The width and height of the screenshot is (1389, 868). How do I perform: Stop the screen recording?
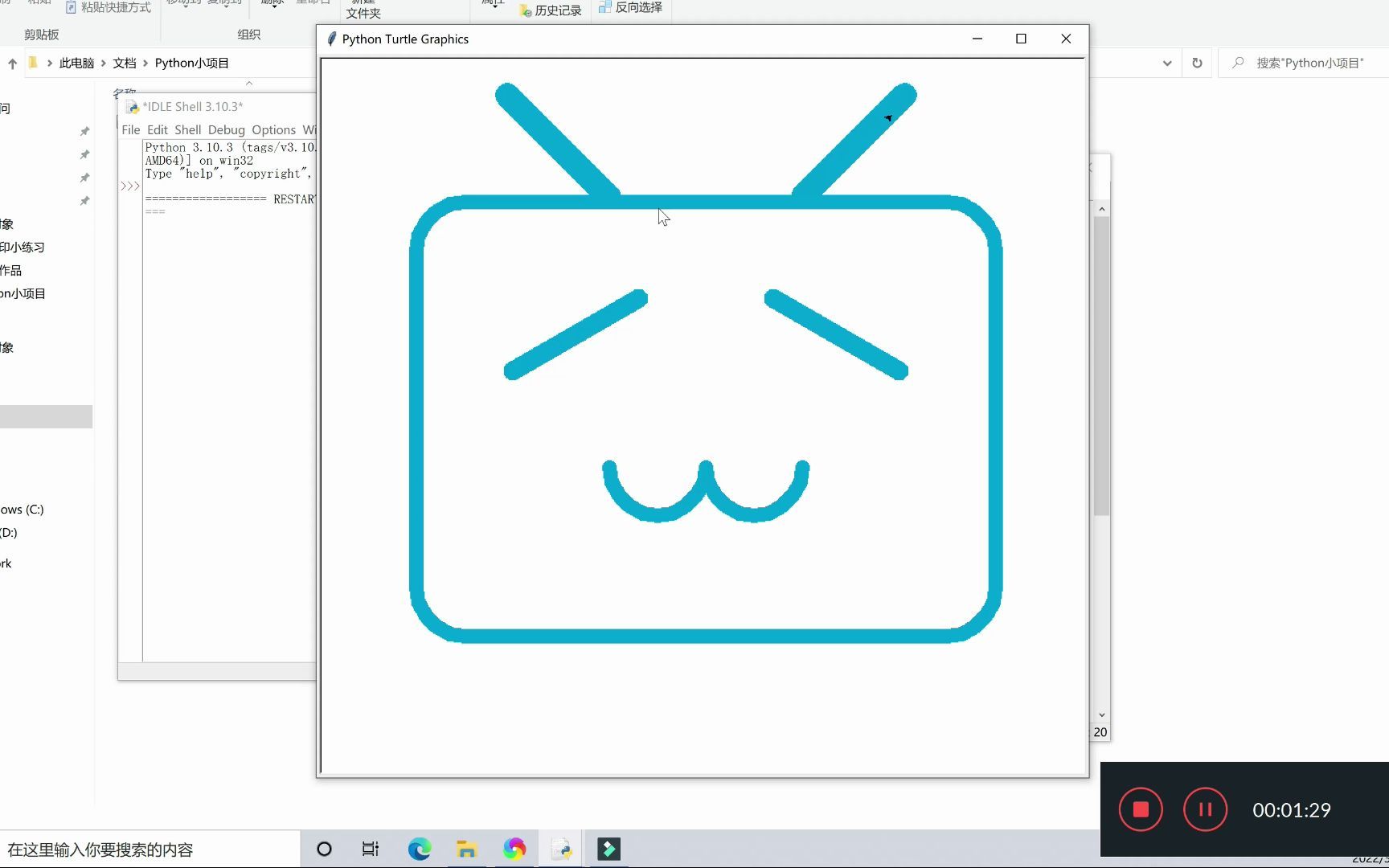click(x=1140, y=809)
